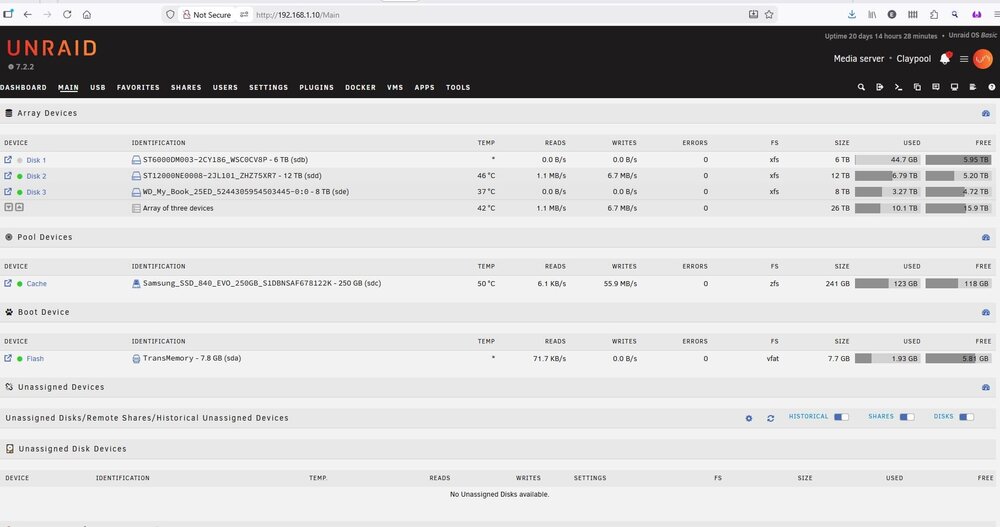This screenshot has width=1000, height=527.
Task: Click the UNRAID logo
Action: click(52, 48)
